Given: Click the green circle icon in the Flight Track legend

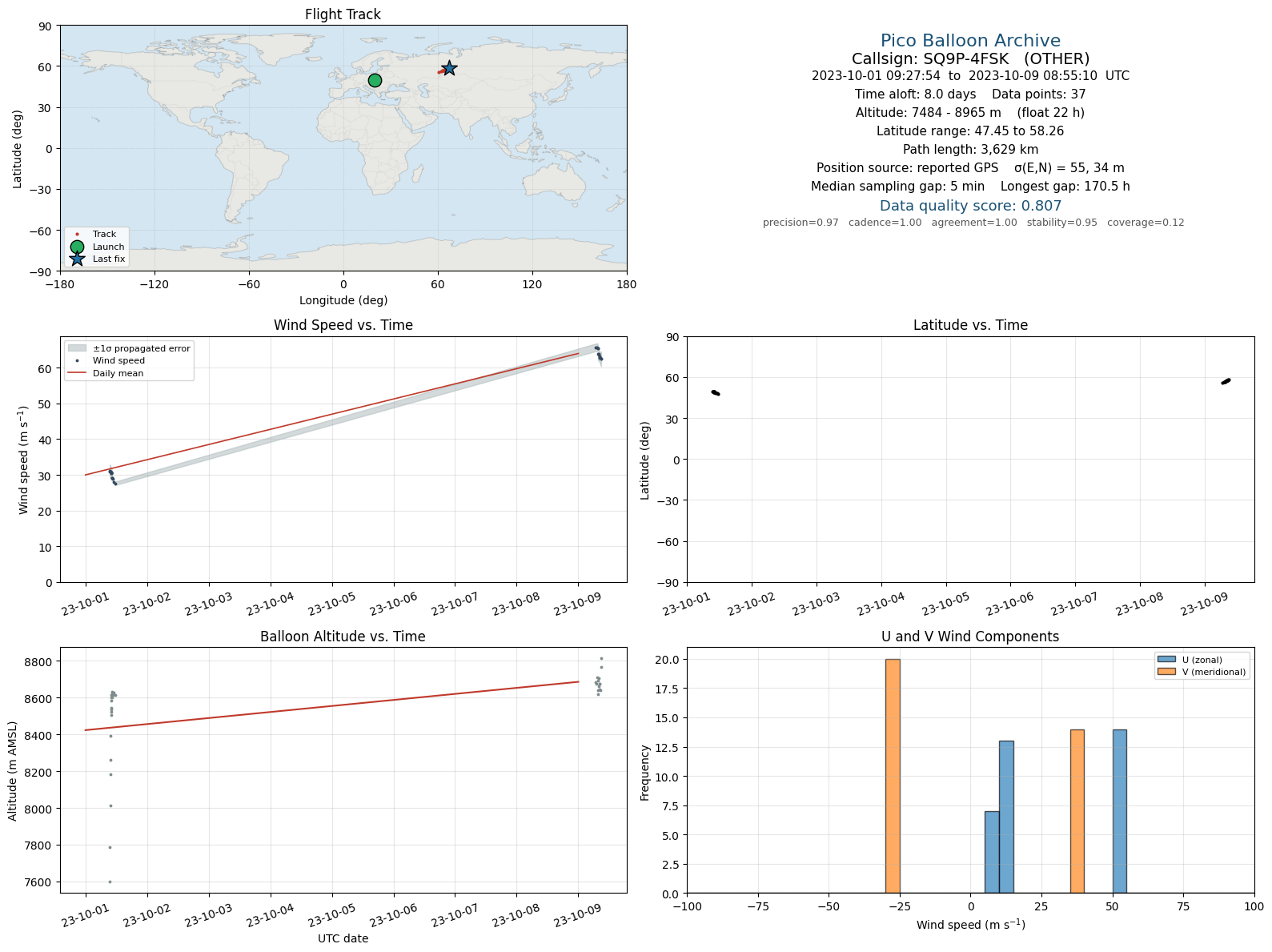Looking at the screenshot, I should coord(77,247).
